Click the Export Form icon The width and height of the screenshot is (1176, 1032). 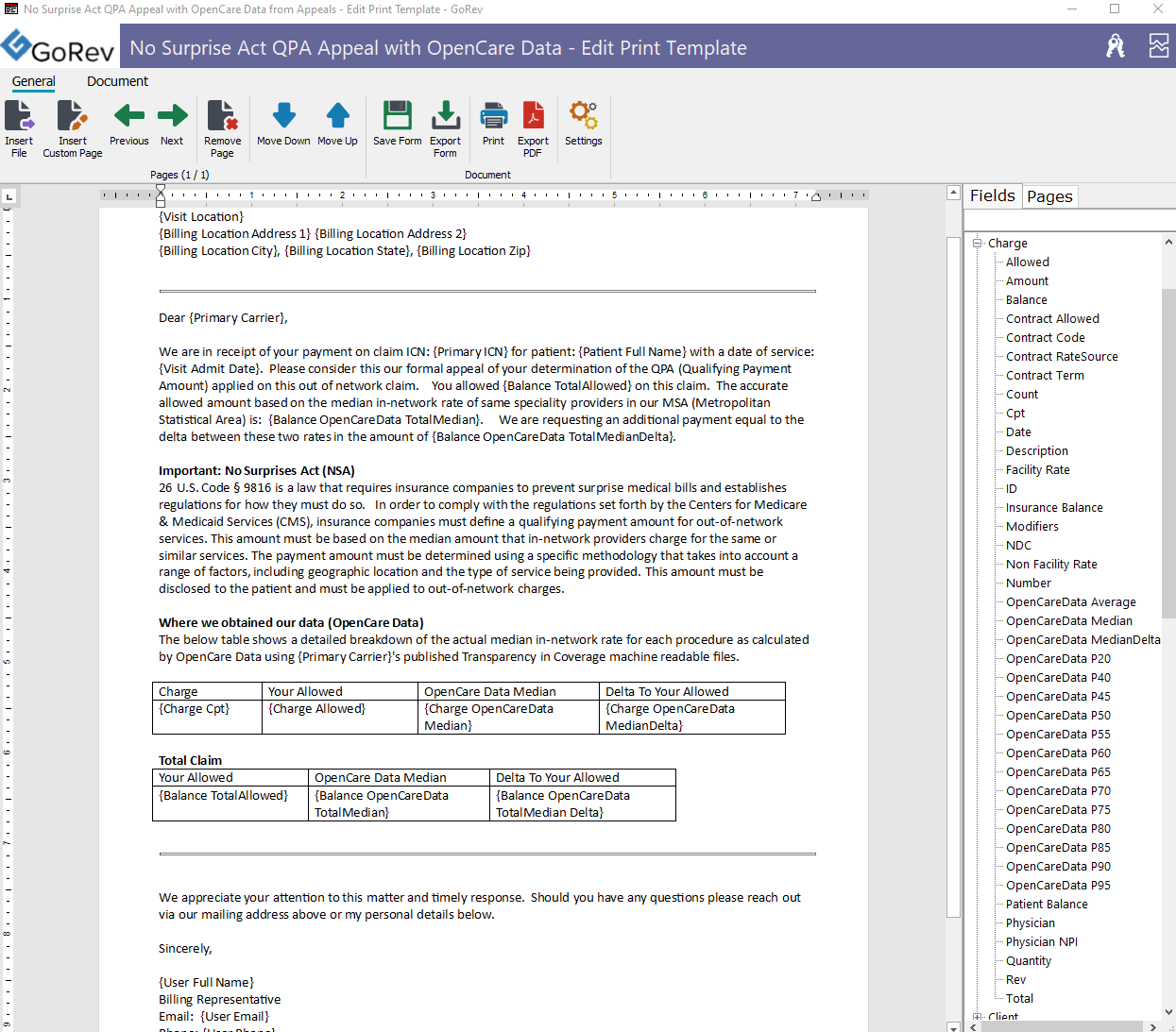click(446, 116)
